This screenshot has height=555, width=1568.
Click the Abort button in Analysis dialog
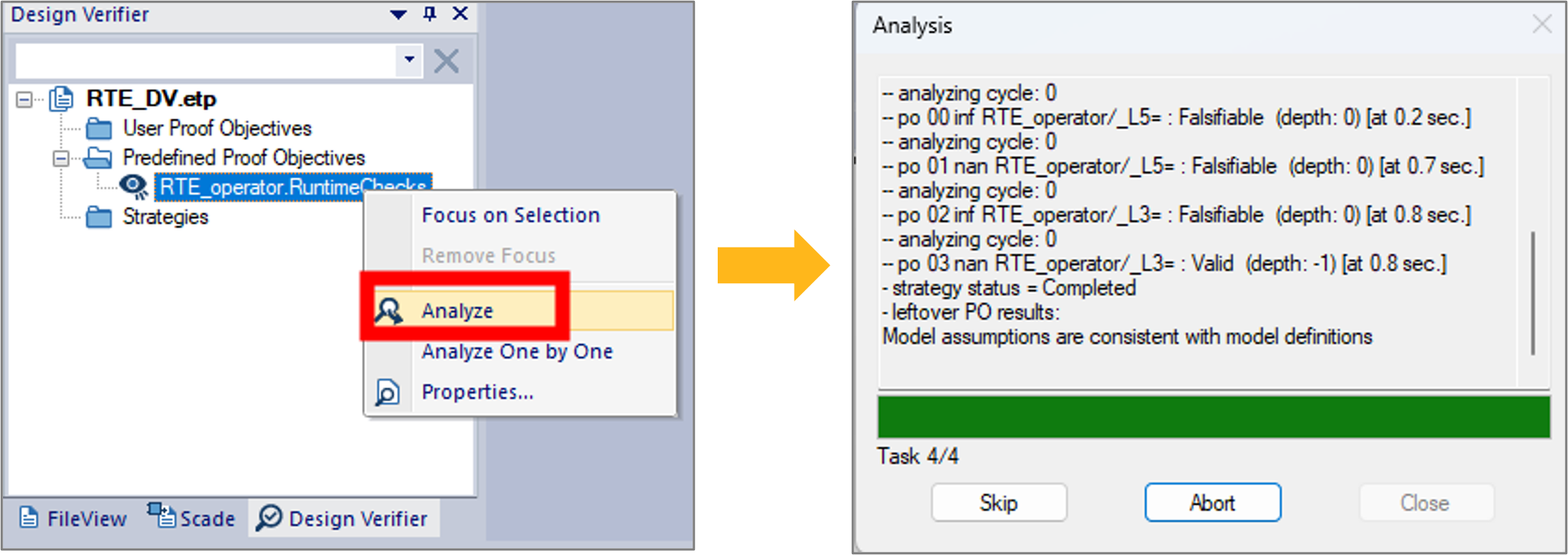(x=1212, y=502)
